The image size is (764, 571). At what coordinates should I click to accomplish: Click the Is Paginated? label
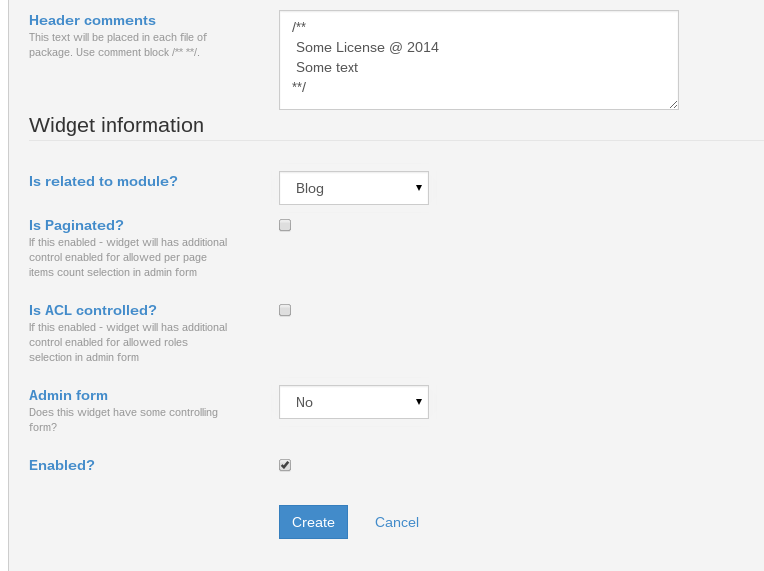click(76, 225)
